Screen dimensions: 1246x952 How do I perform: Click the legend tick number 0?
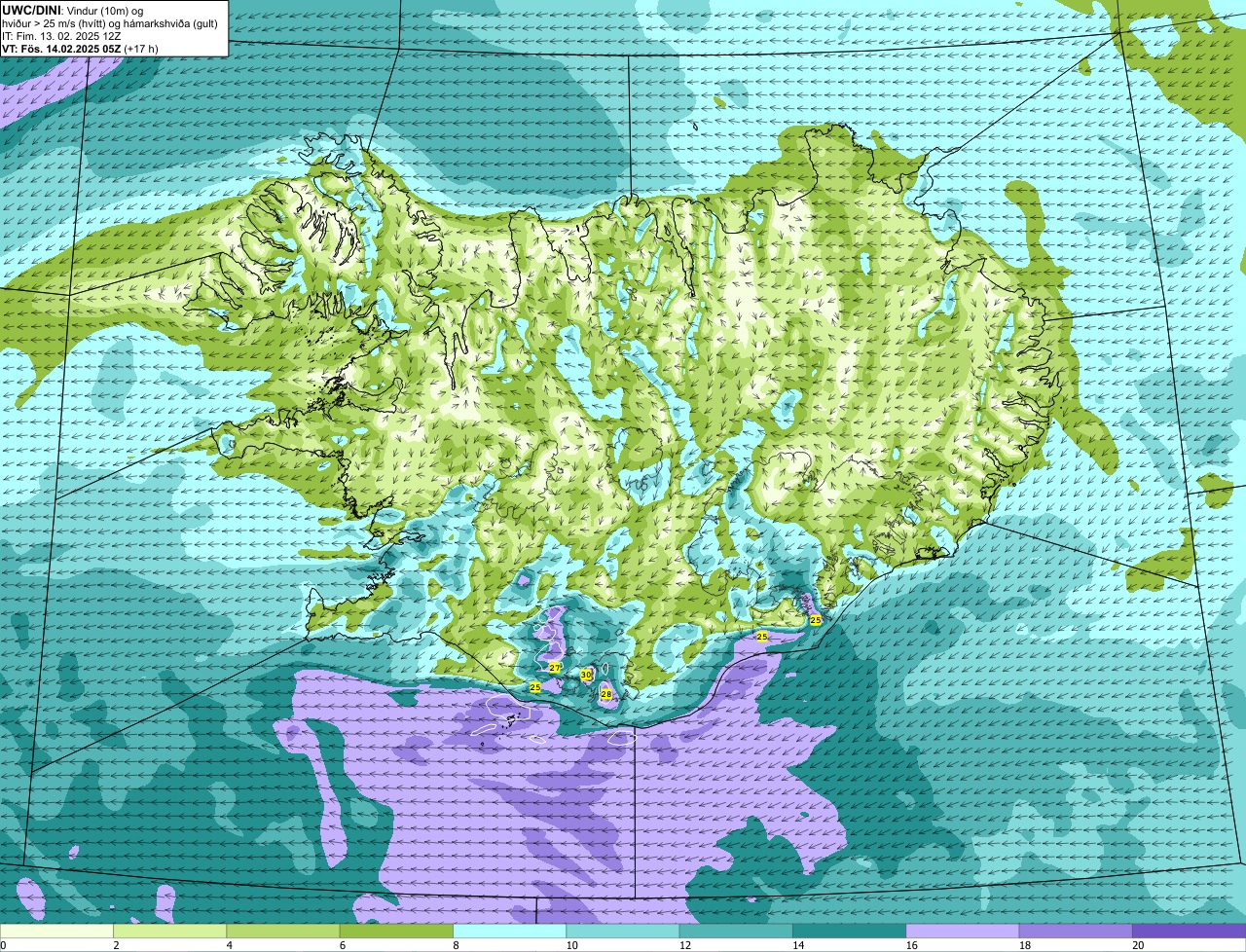click(4, 945)
